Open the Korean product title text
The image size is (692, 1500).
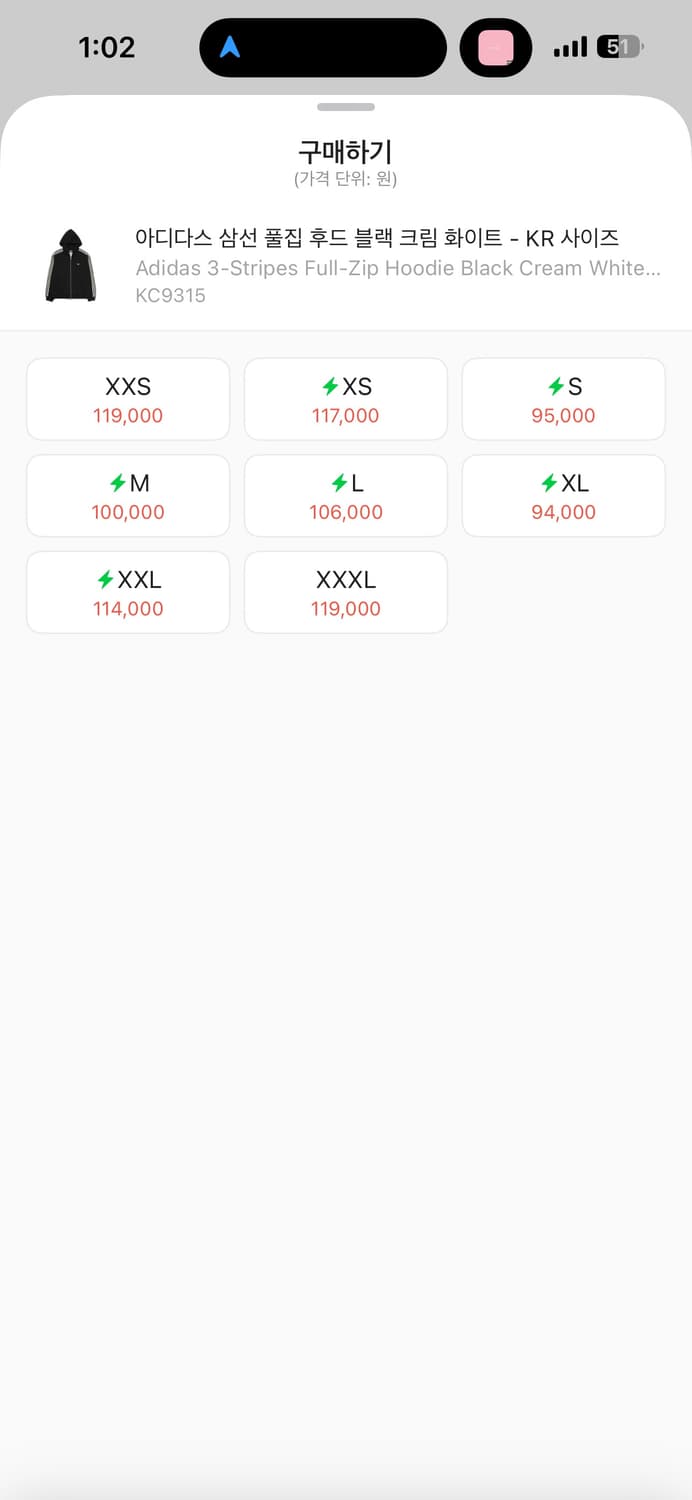pos(377,238)
